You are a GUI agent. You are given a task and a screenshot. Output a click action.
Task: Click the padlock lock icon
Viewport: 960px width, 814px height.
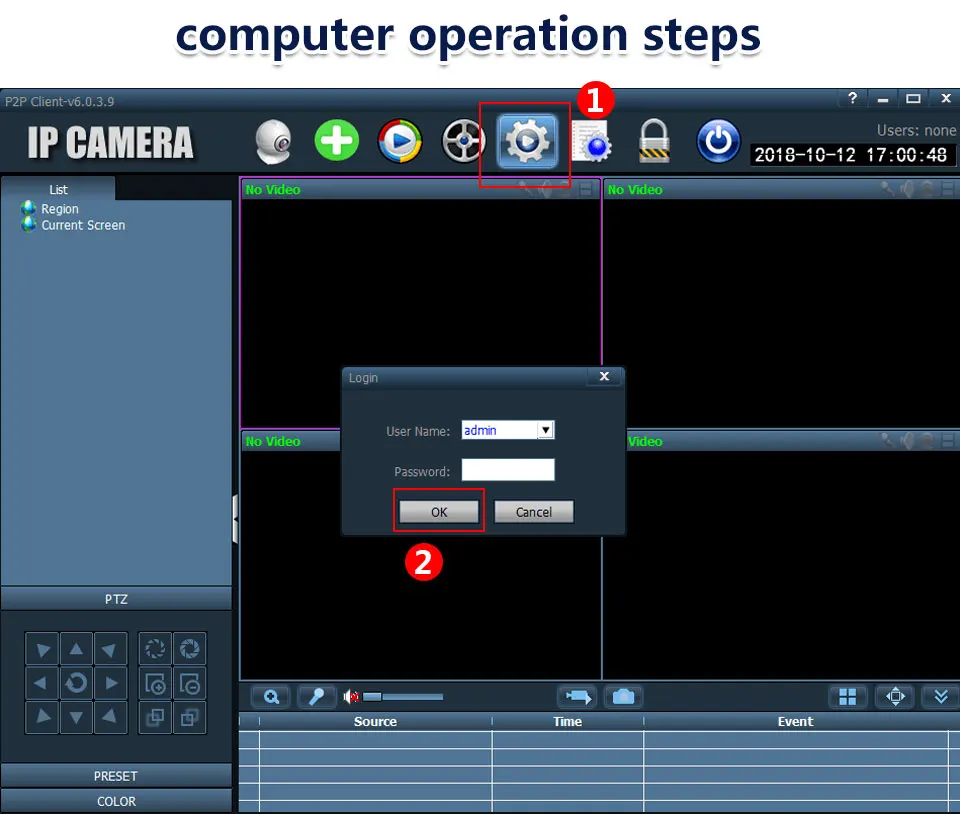654,141
